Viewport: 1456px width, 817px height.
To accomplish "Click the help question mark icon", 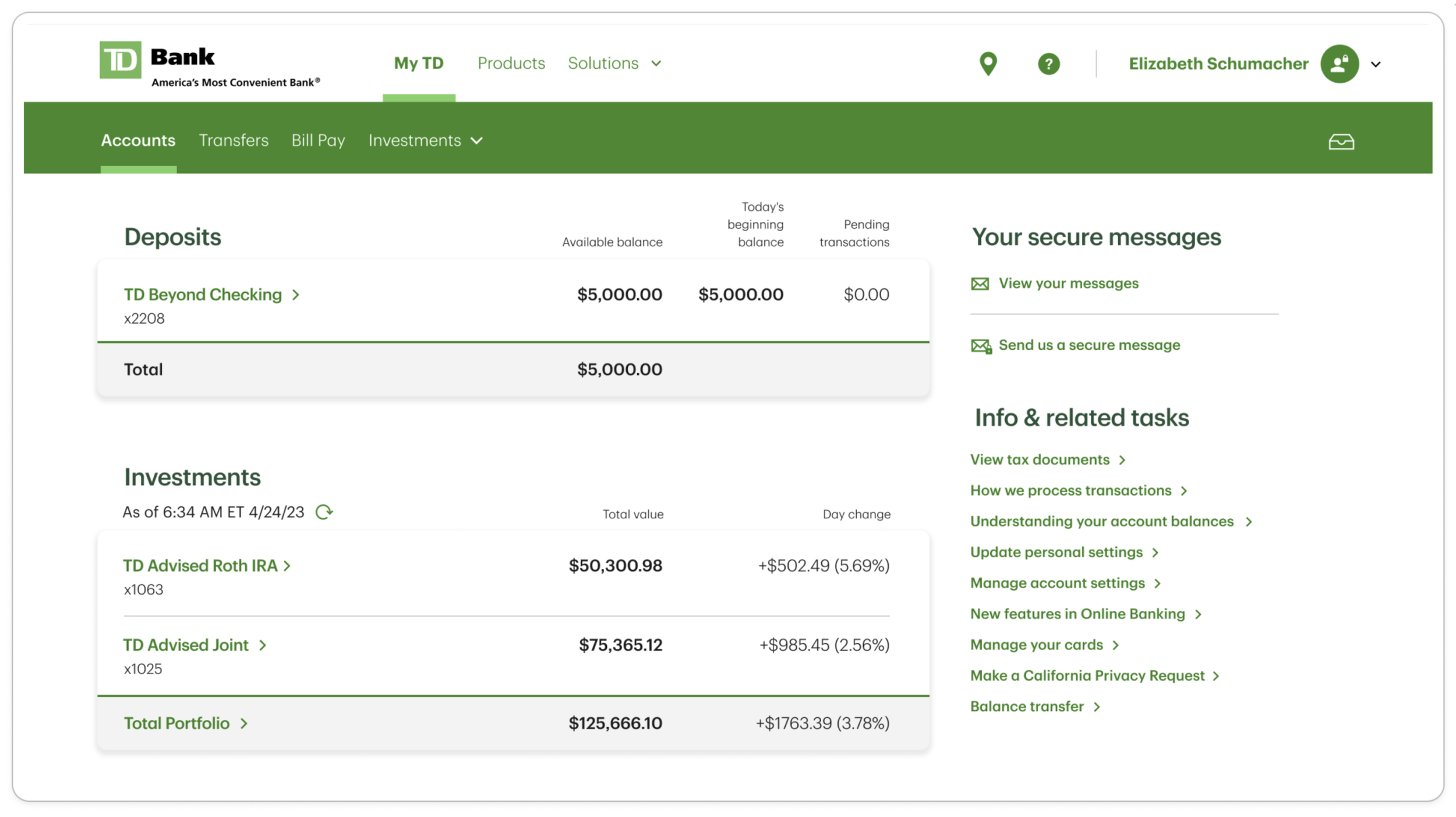I will (1048, 63).
